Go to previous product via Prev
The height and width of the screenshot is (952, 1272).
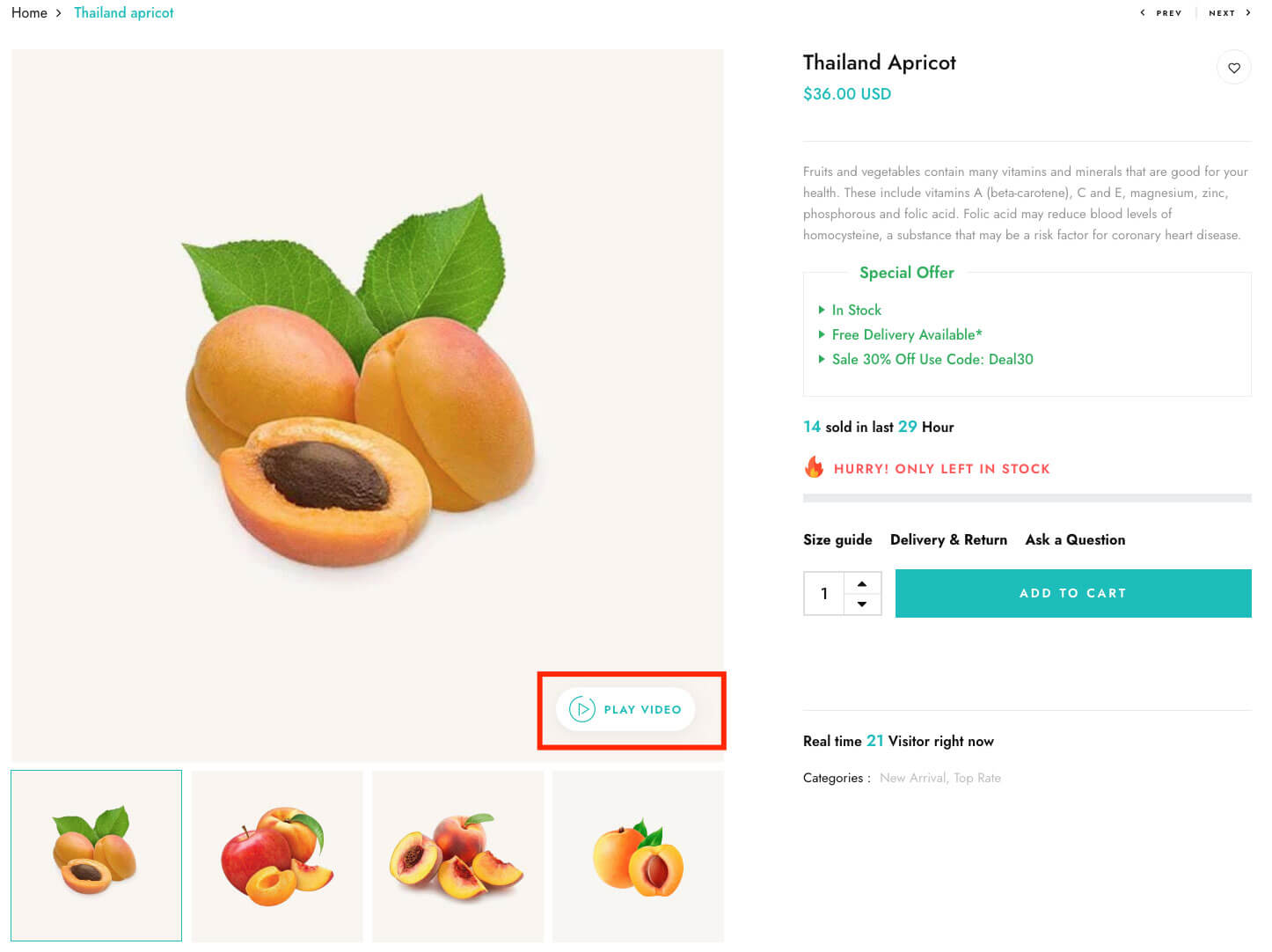point(1162,13)
